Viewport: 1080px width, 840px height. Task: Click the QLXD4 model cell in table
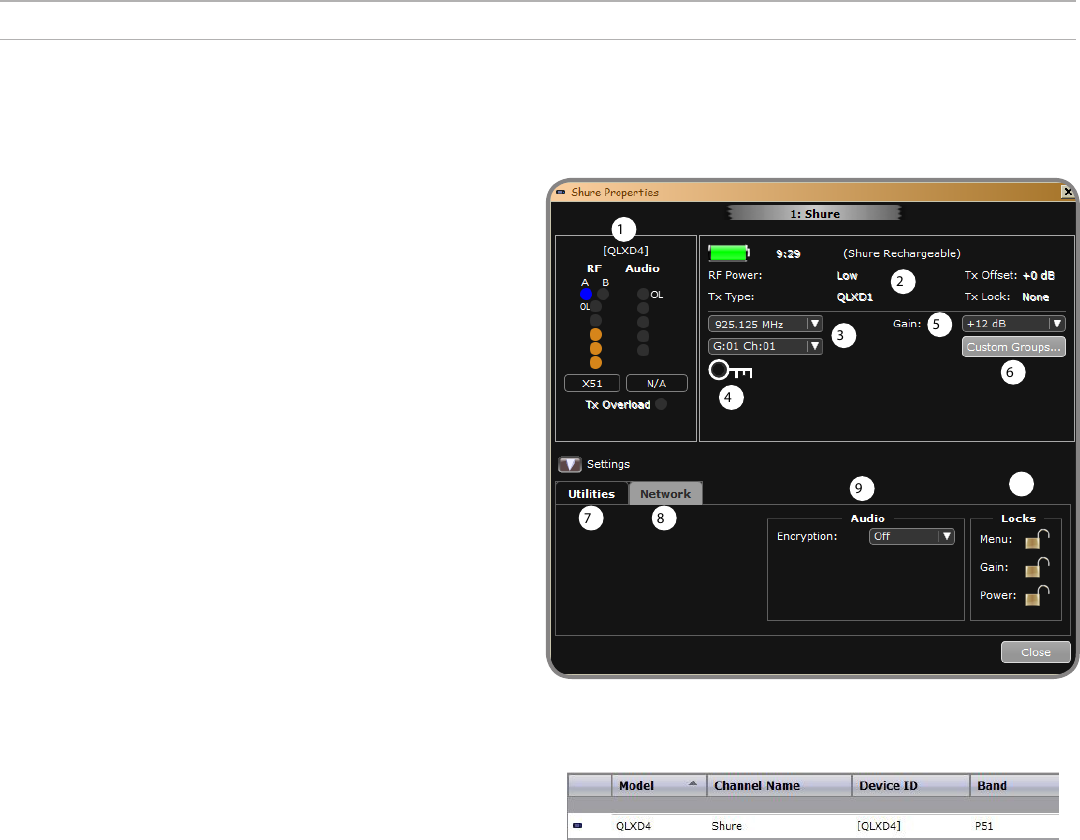tap(633, 826)
